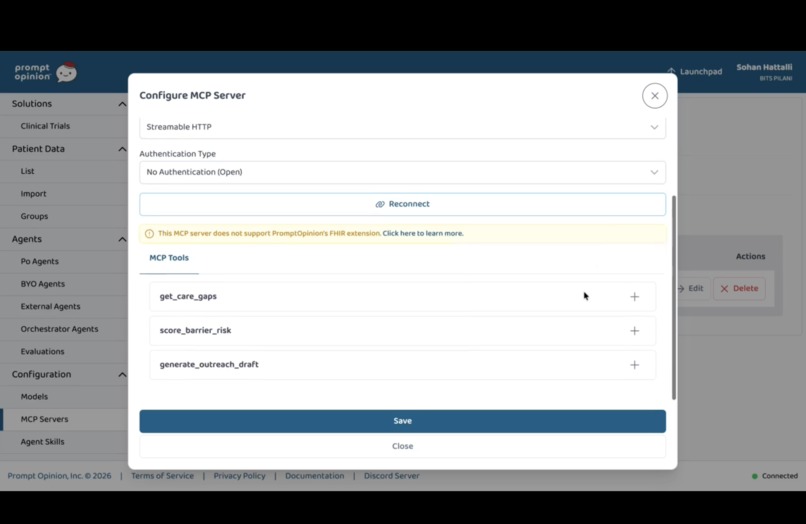Click the generate_outreach_draft tool row
Screen dimensions: 806x524
click(x=402, y=365)
